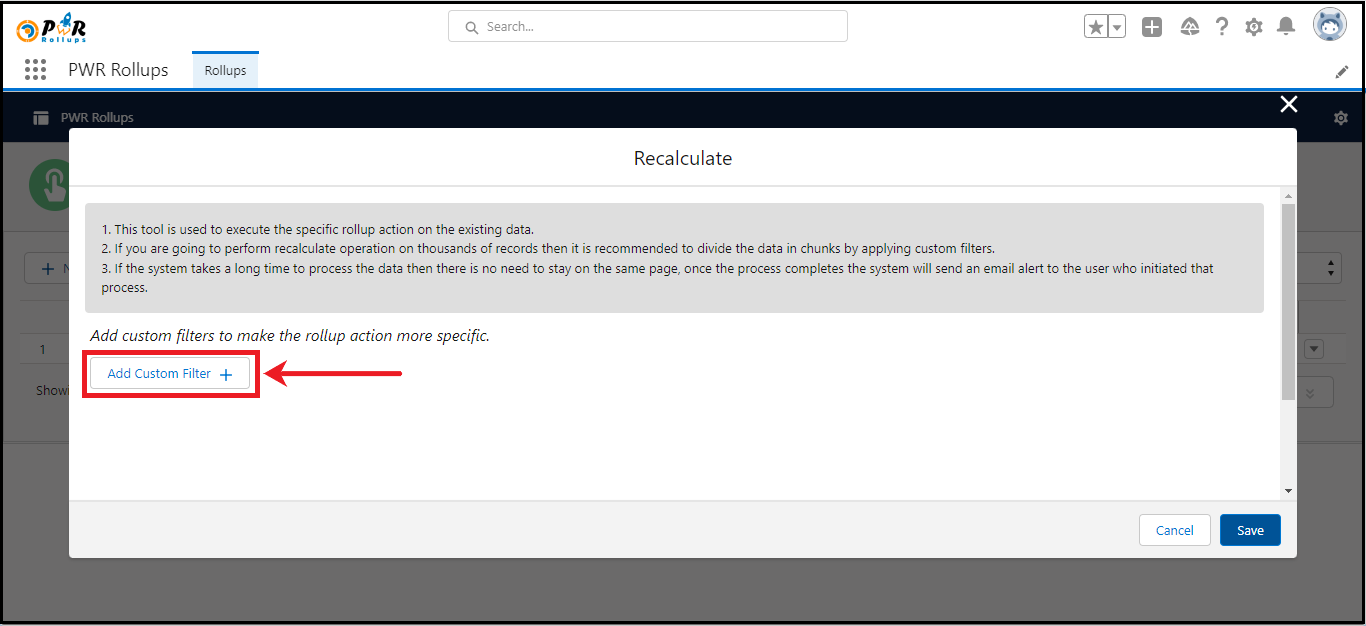Click the Add Custom Filter button
The image size is (1366, 626).
(170, 373)
